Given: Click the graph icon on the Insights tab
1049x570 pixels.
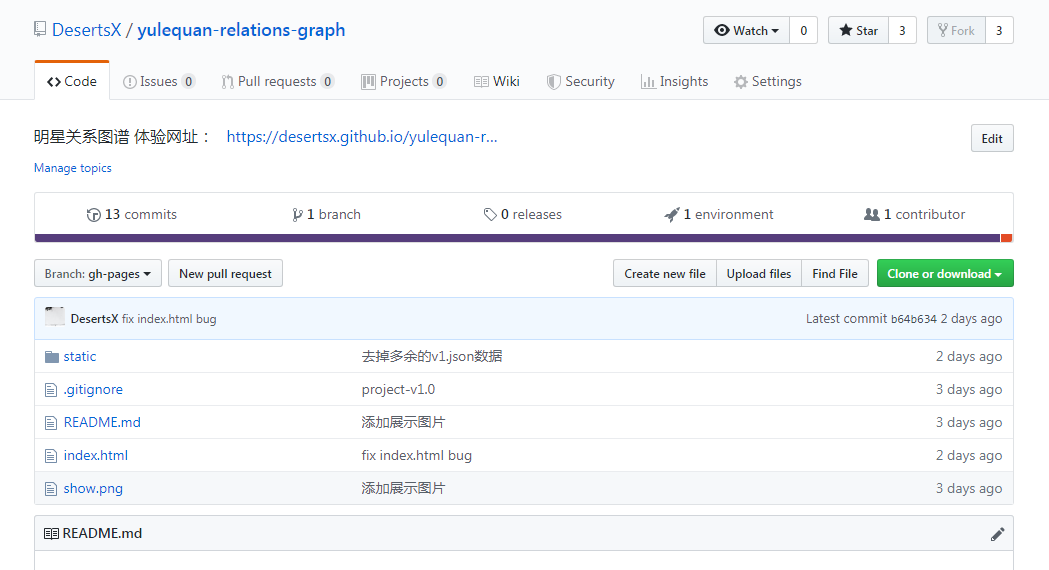Looking at the screenshot, I should pyautogui.click(x=648, y=82).
